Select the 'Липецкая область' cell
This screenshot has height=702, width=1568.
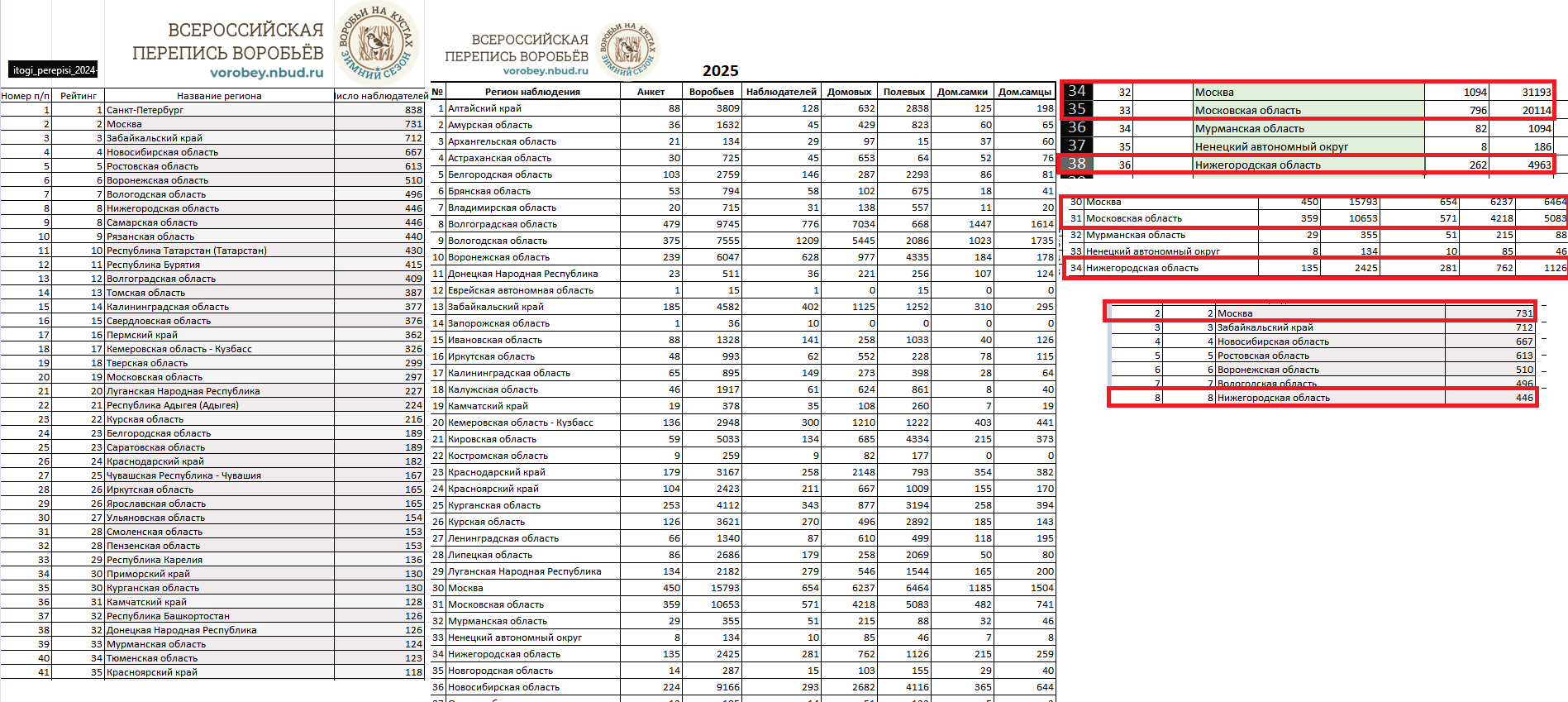pos(533,555)
